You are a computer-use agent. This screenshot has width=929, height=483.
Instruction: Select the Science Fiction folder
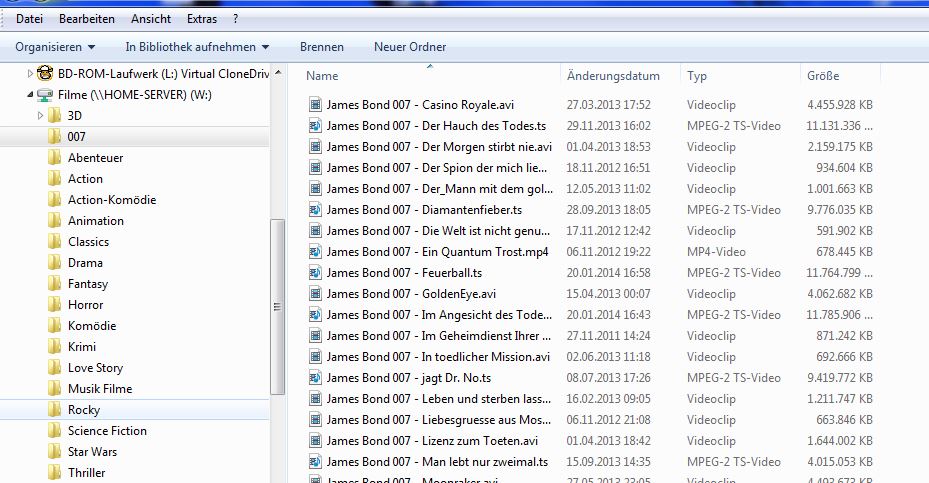point(107,431)
